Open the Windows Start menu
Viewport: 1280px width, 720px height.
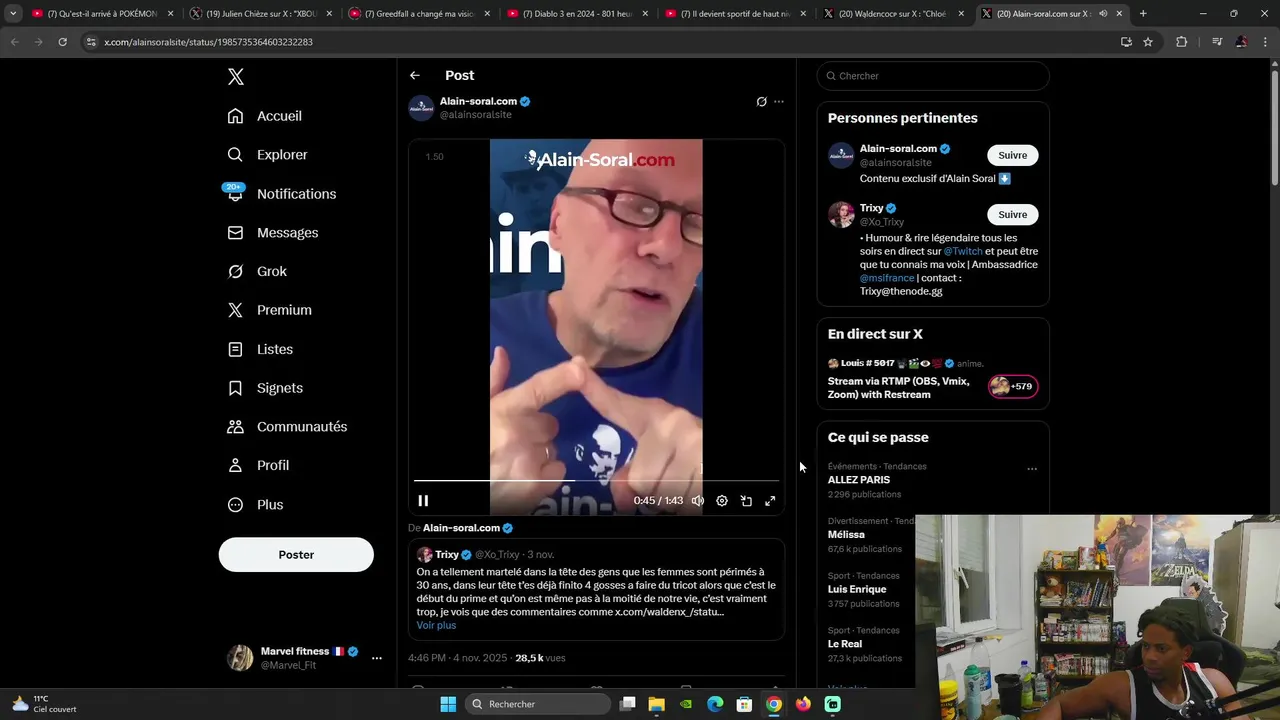[x=448, y=704]
